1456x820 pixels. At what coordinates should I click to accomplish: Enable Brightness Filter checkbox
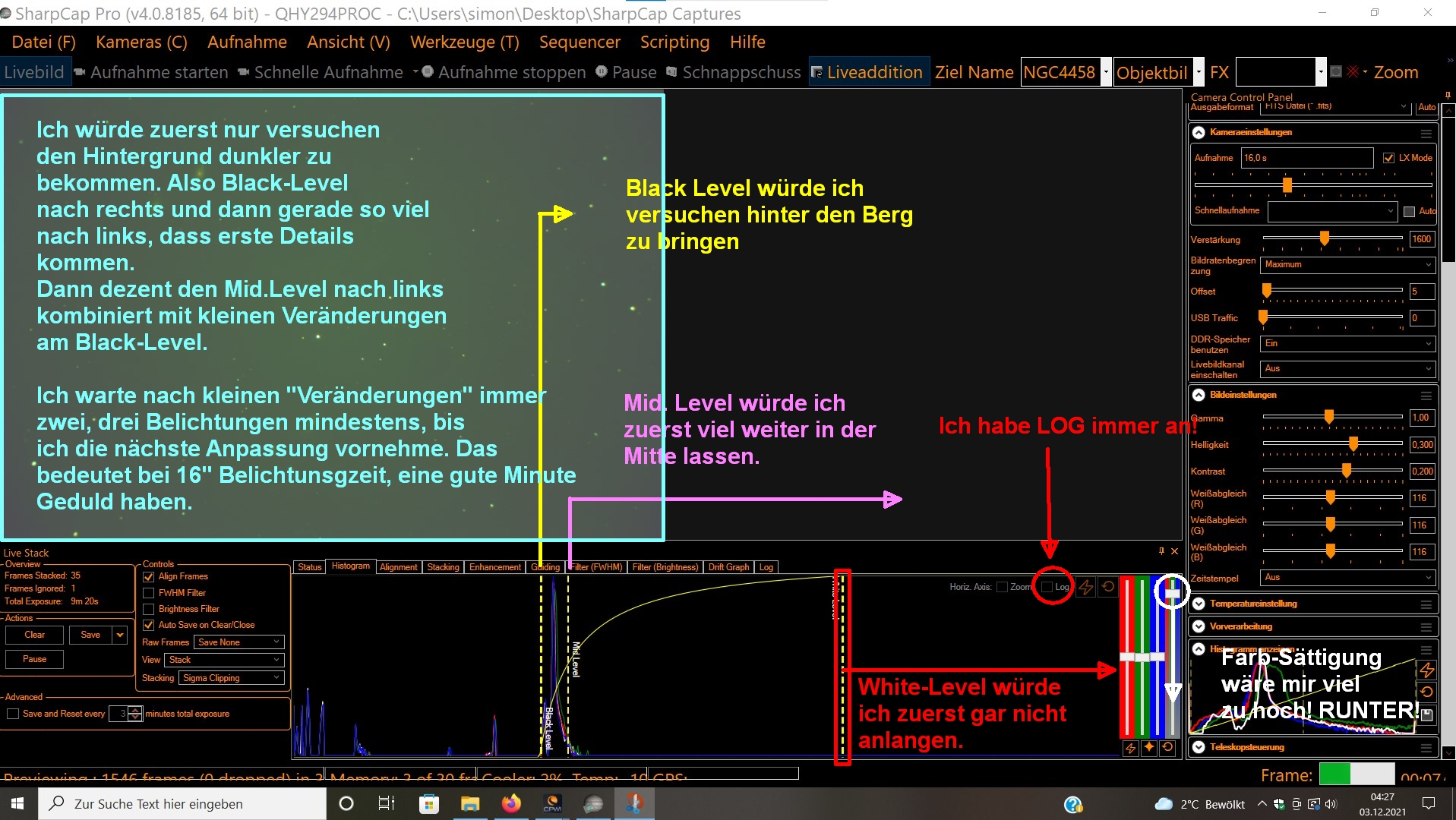click(149, 610)
